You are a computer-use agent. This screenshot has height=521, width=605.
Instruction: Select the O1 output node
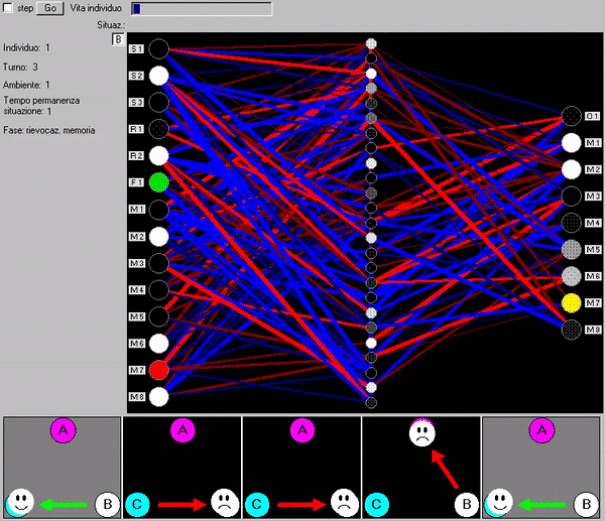[571, 116]
